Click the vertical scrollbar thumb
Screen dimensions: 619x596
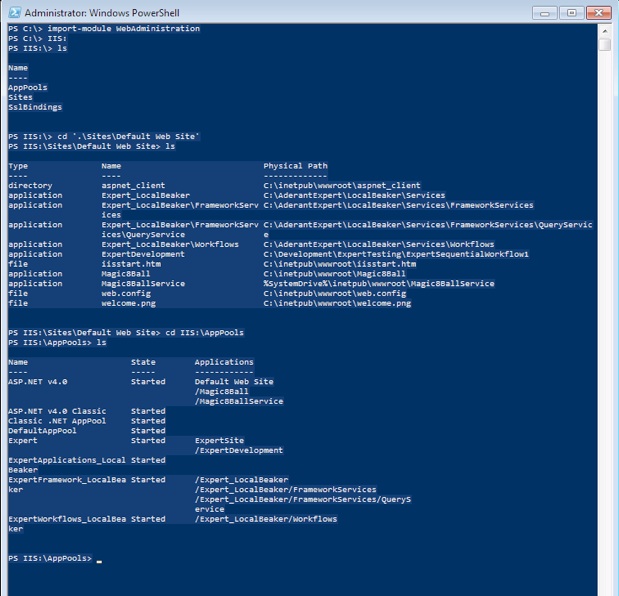click(605, 45)
